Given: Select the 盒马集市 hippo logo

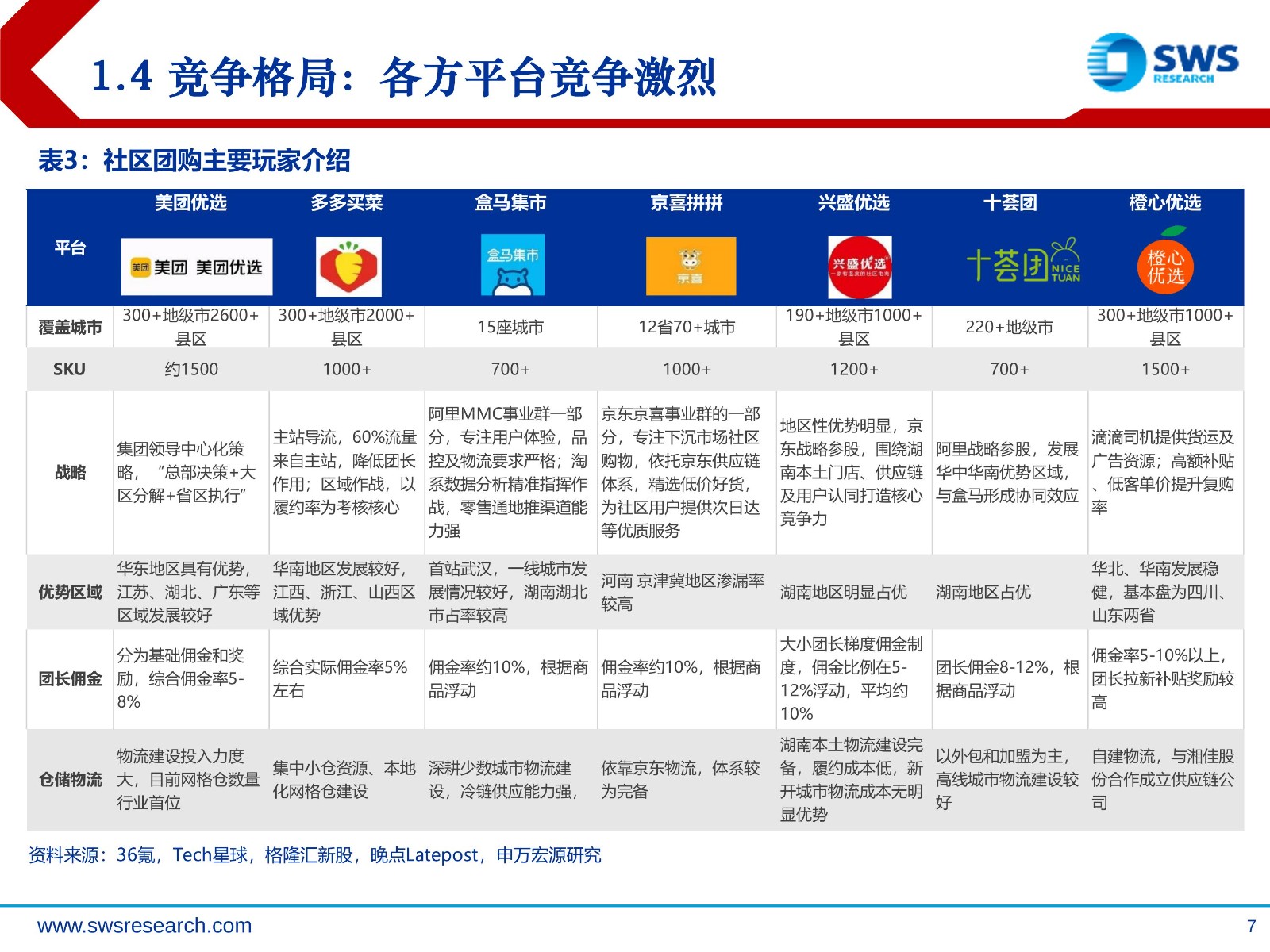Looking at the screenshot, I should (513, 265).
